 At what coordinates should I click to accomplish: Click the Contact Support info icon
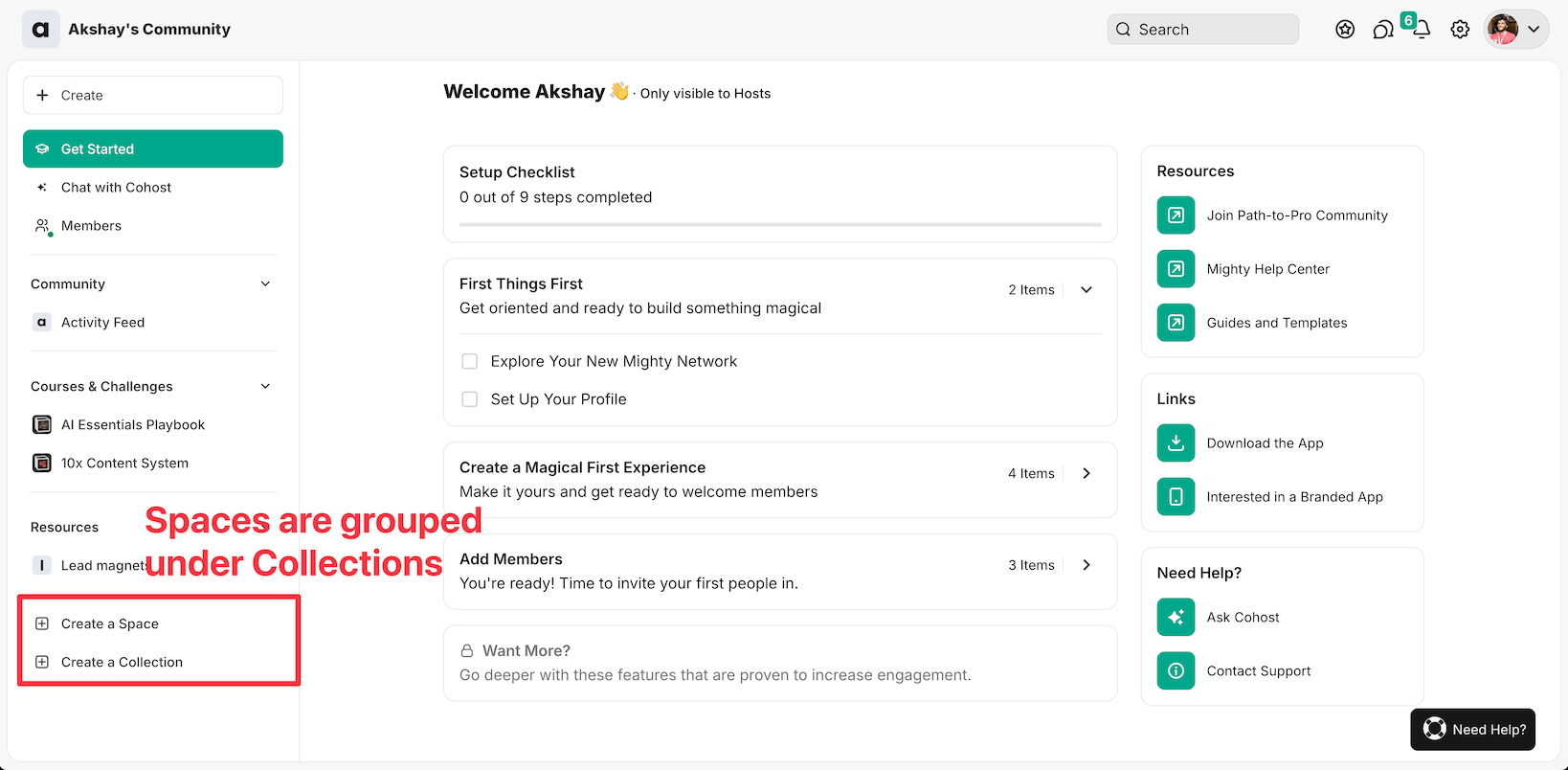click(x=1176, y=671)
